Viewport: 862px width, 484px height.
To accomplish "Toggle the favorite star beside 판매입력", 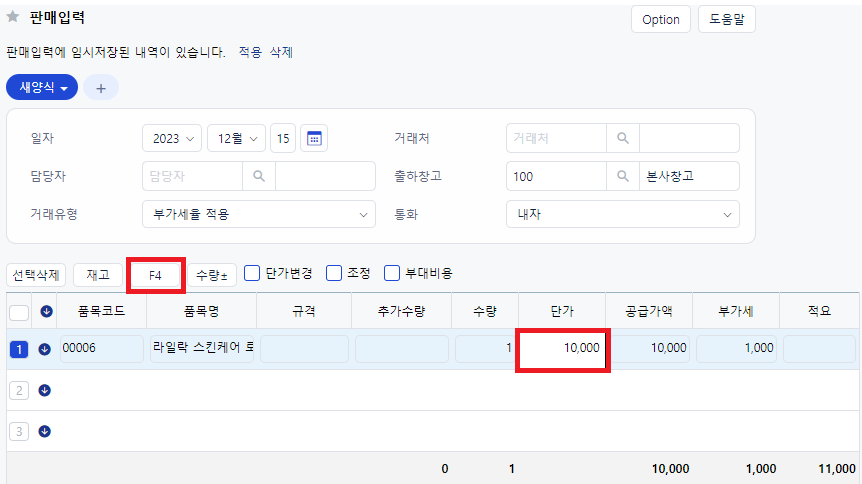I will click(13, 16).
